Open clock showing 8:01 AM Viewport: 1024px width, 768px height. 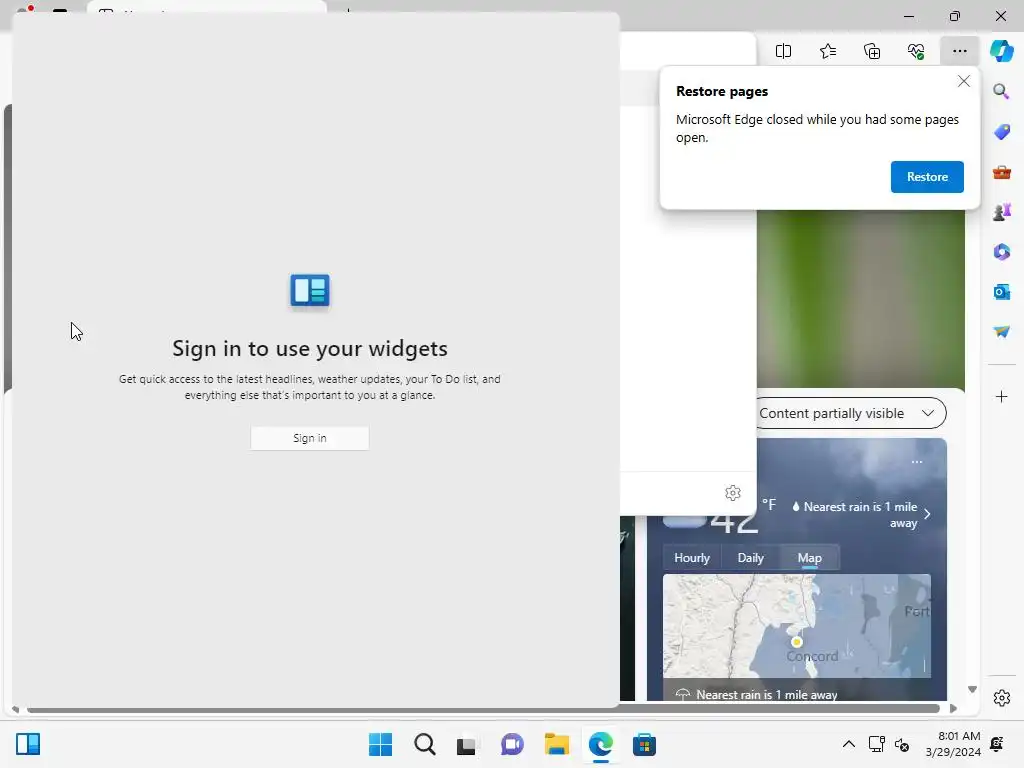tap(953, 744)
